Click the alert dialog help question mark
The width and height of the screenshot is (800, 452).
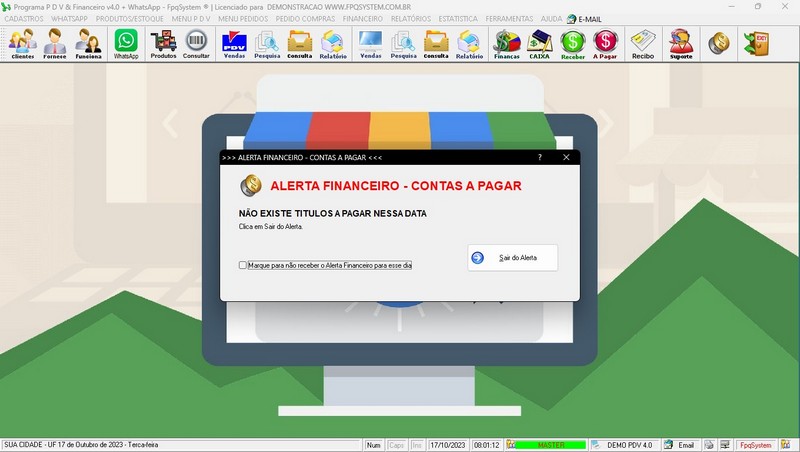[x=539, y=157]
